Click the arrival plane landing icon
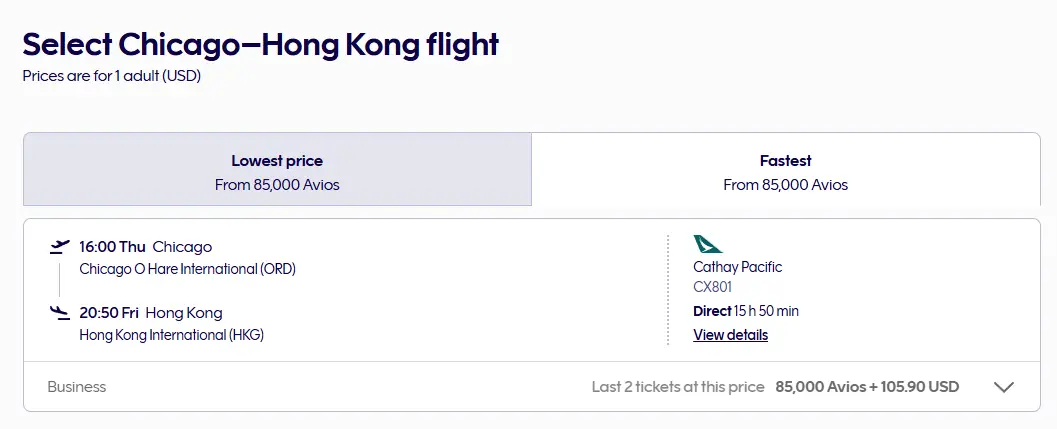1057x429 pixels. pos(60,313)
